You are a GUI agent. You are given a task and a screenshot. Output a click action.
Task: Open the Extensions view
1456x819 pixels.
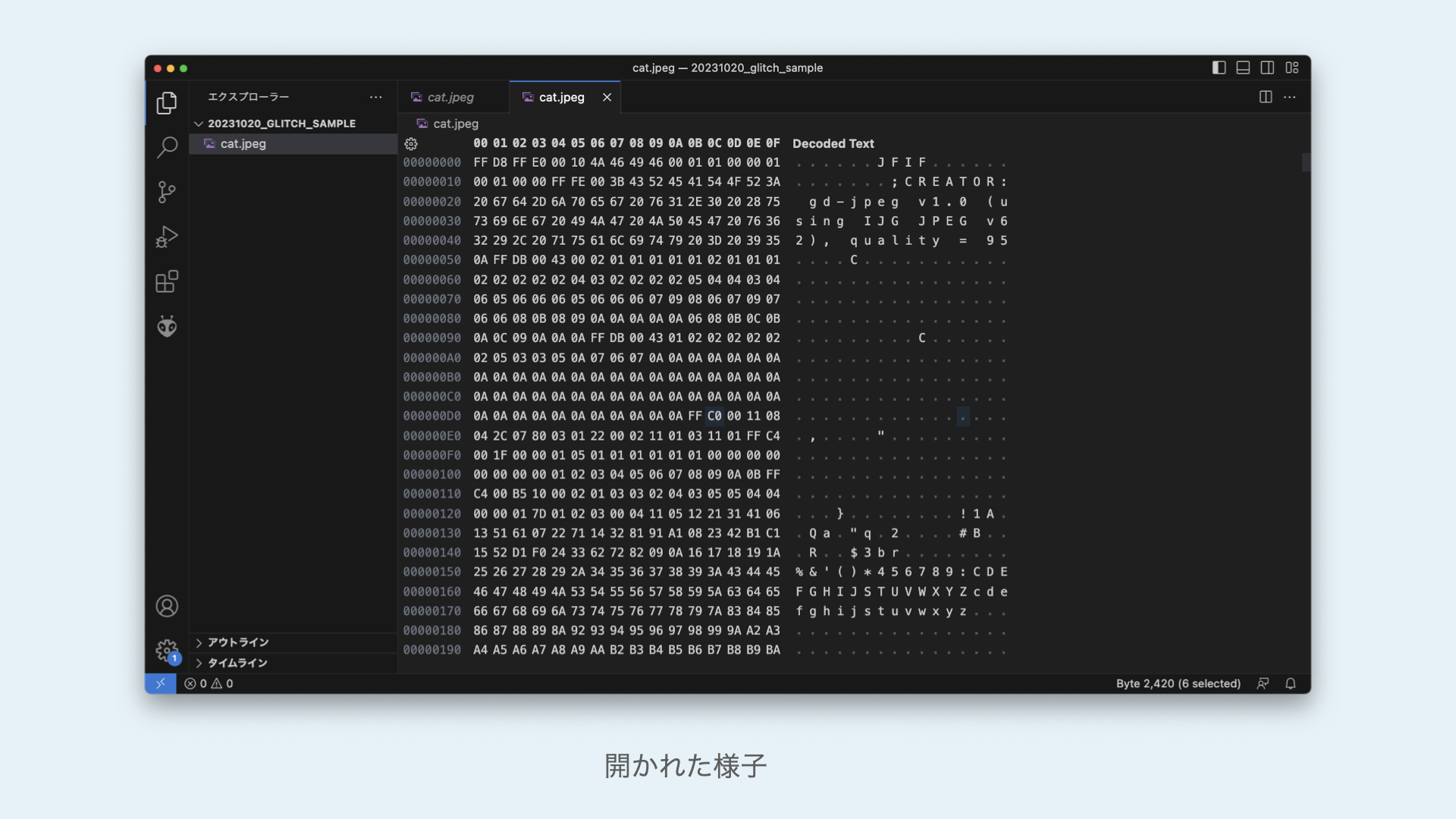pyautogui.click(x=167, y=282)
